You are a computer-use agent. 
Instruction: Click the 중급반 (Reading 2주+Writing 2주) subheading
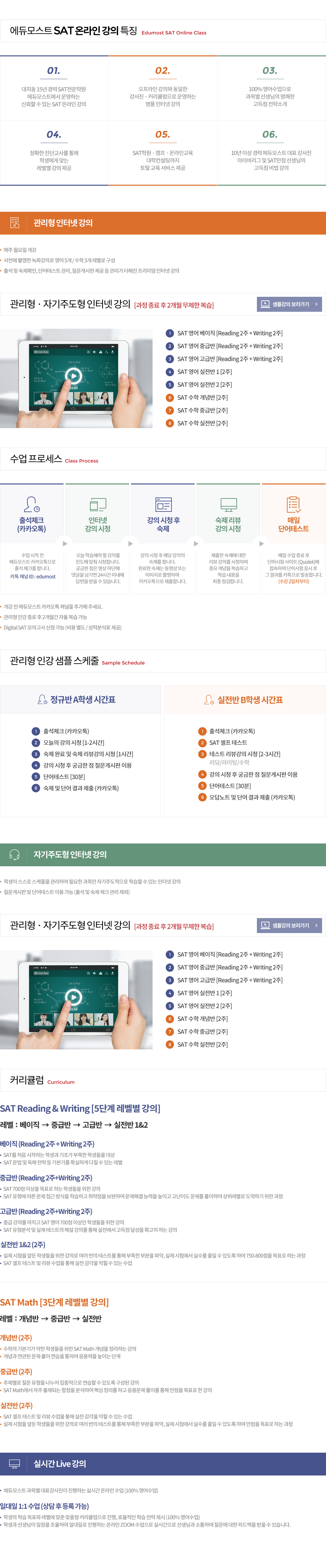(x=46, y=1178)
